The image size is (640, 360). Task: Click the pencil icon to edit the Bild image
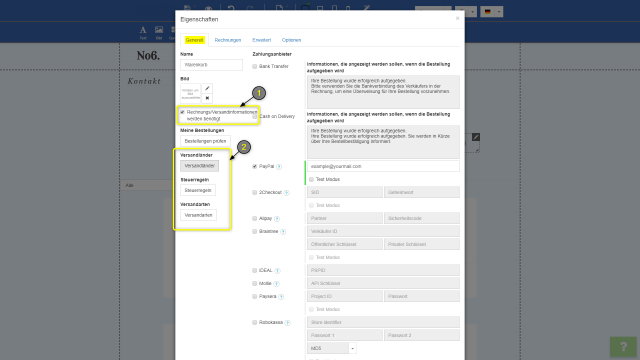tap(207, 89)
